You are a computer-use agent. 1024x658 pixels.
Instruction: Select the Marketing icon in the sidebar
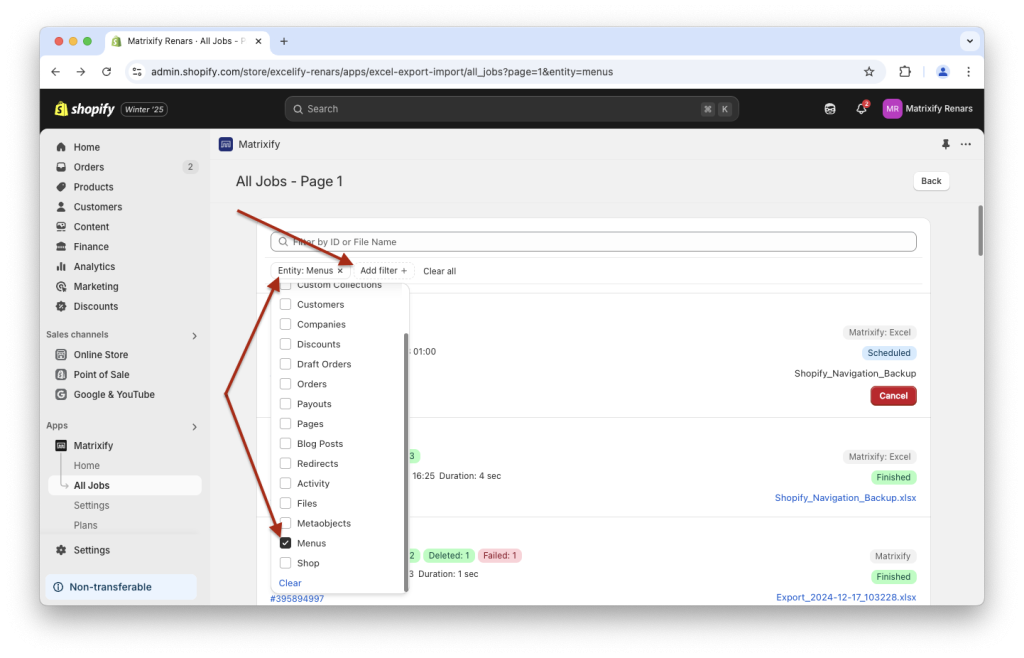click(x=62, y=286)
